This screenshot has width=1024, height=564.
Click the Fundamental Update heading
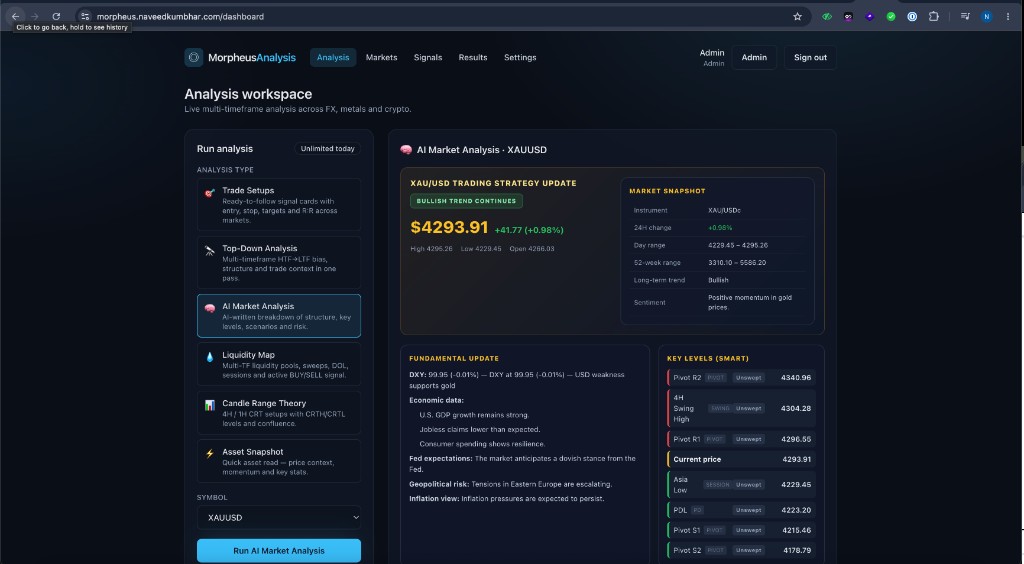click(454, 358)
